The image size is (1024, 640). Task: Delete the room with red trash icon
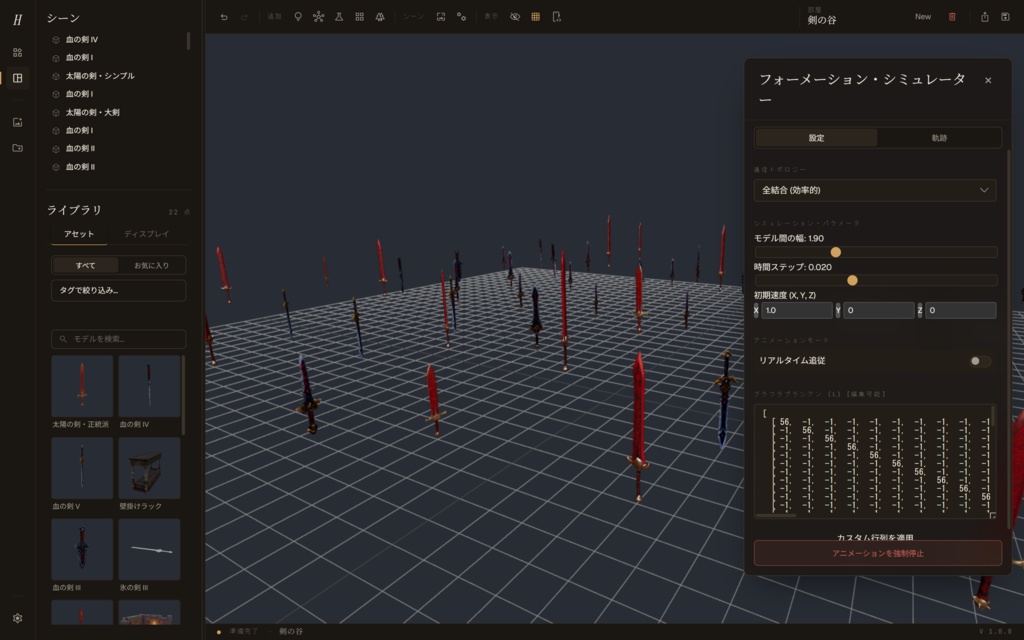click(x=952, y=17)
